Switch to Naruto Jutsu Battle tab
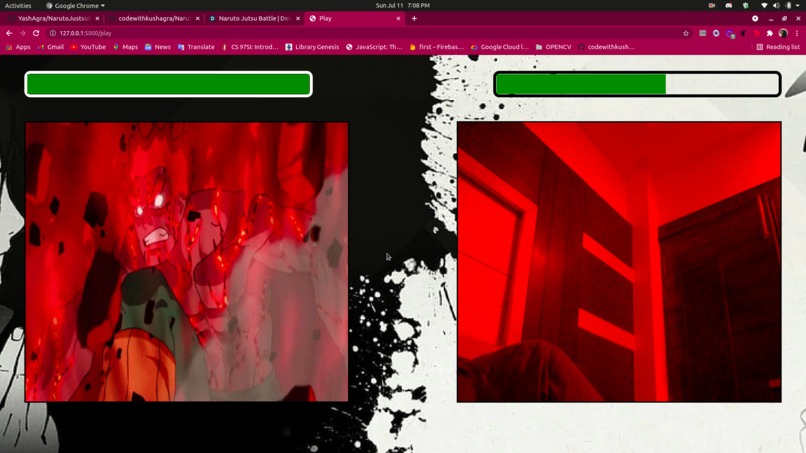The height and width of the screenshot is (453, 806). coord(254,19)
